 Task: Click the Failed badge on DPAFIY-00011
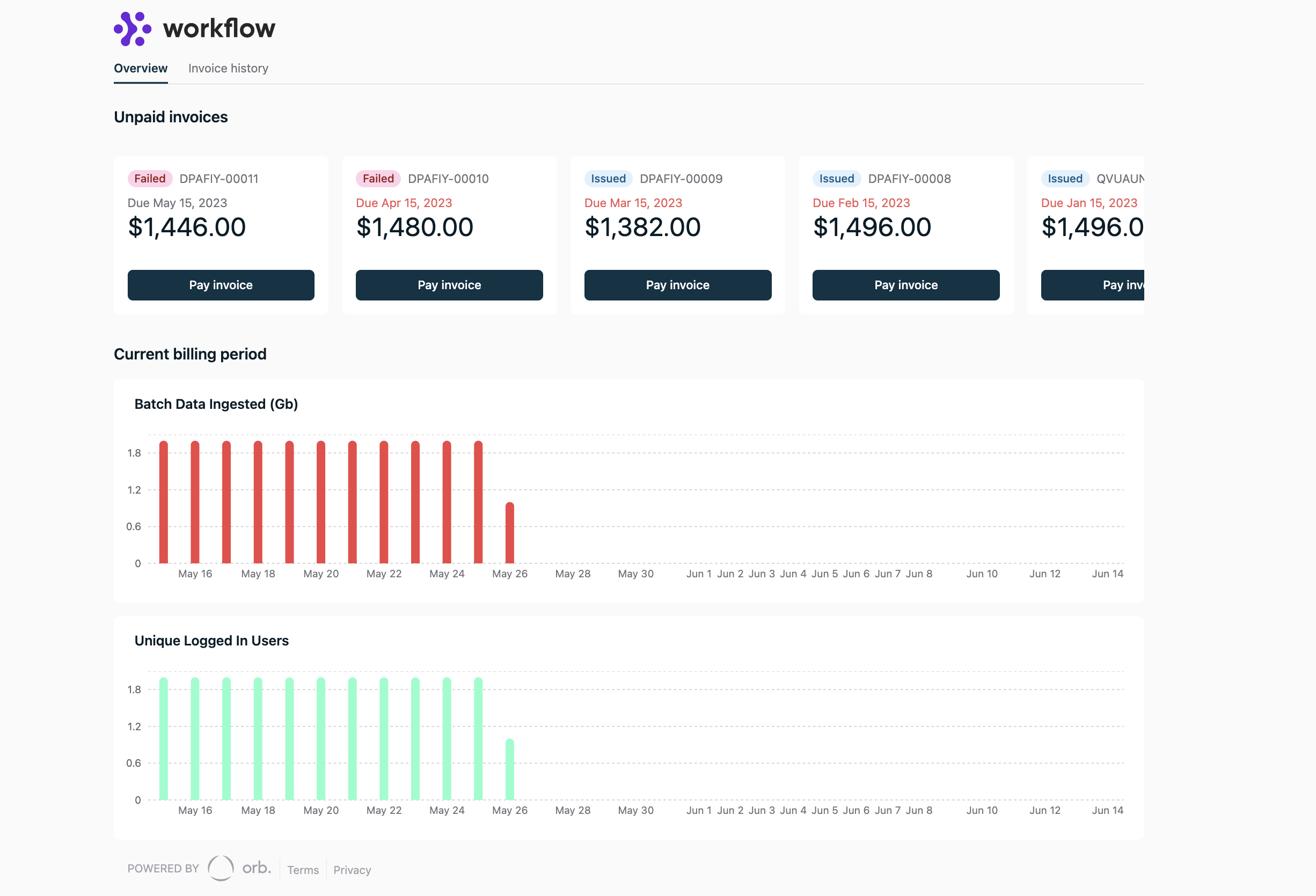(150, 178)
